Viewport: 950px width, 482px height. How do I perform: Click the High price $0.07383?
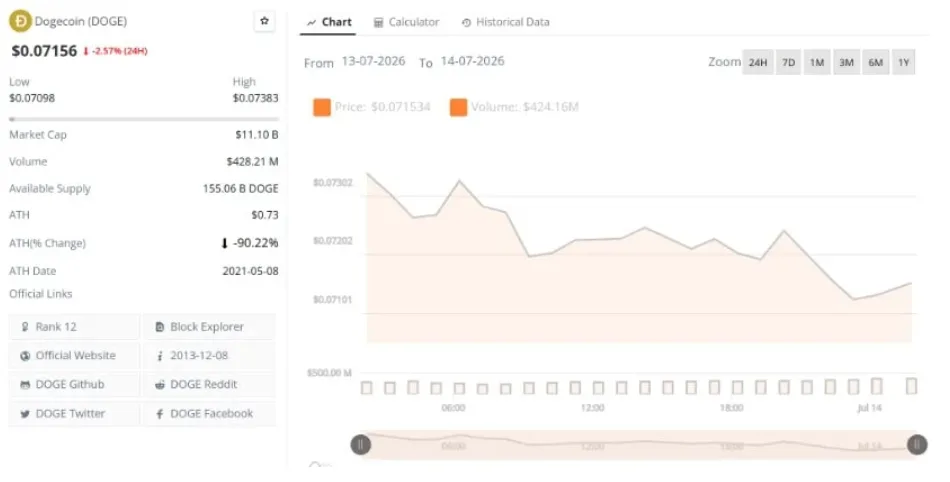point(255,98)
